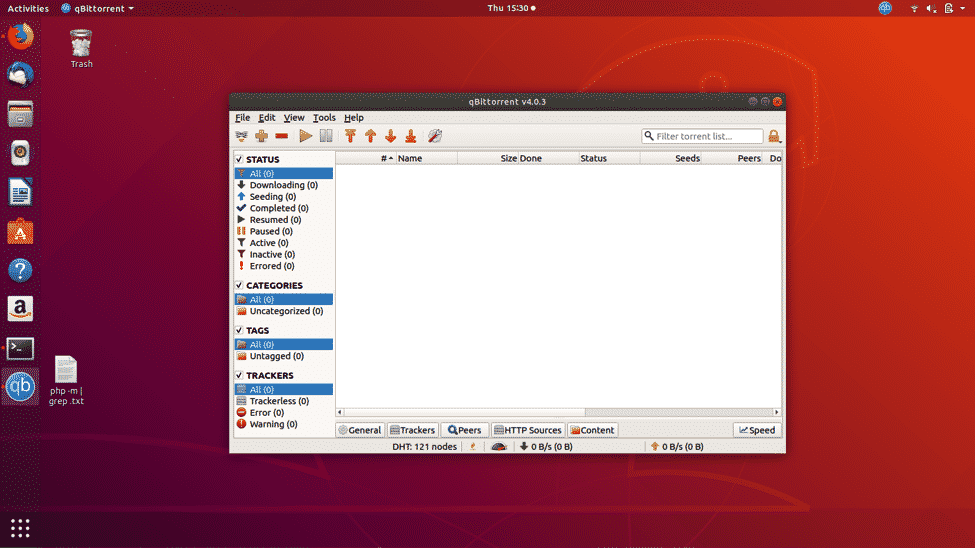The height and width of the screenshot is (548, 975).
Task: Switch to the Trackers tab
Action: click(412, 430)
